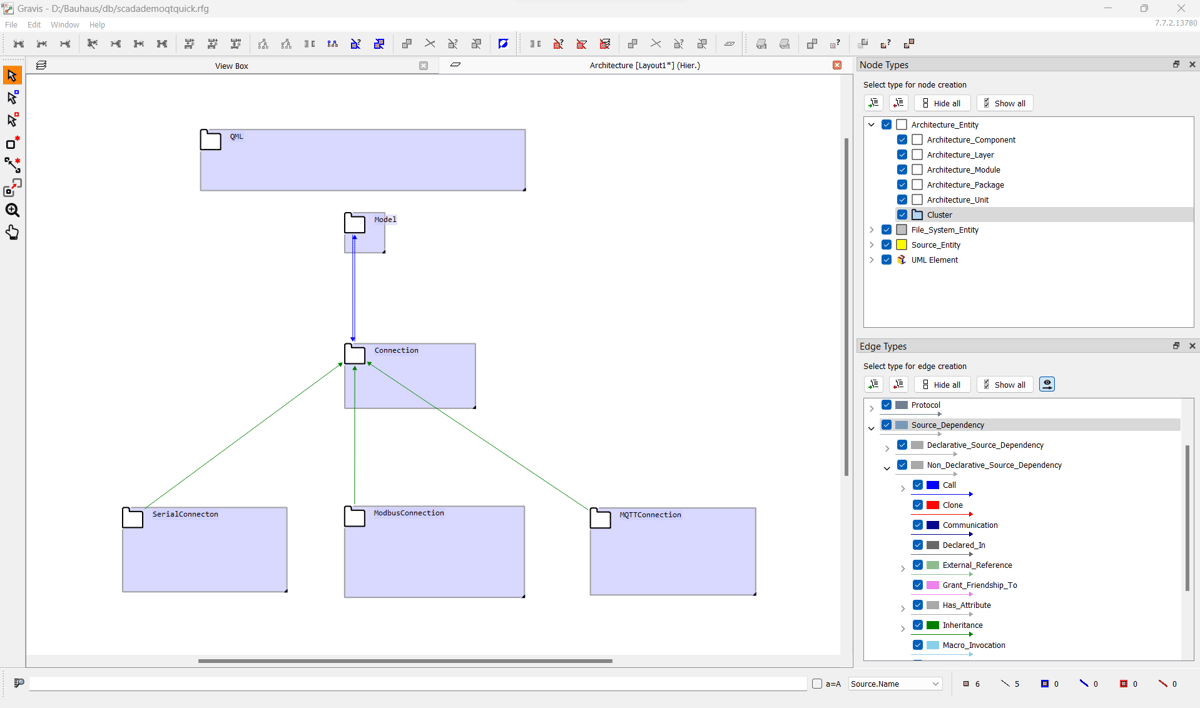Open the Source.Name dropdown
Screen dimensions: 1200x708
click(x=895, y=684)
